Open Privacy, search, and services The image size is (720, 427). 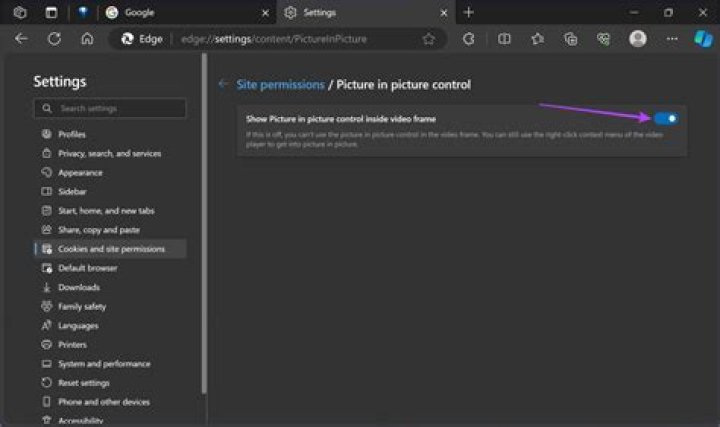point(110,153)
